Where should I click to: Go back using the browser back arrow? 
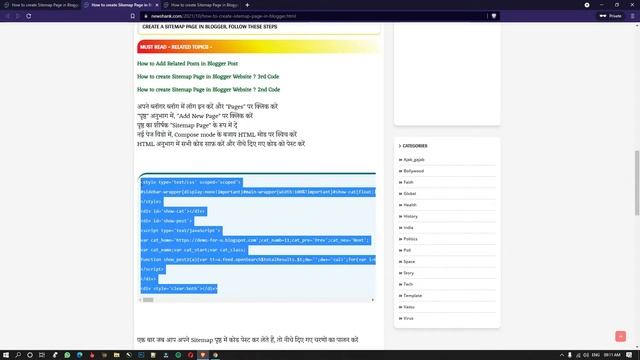7,16
